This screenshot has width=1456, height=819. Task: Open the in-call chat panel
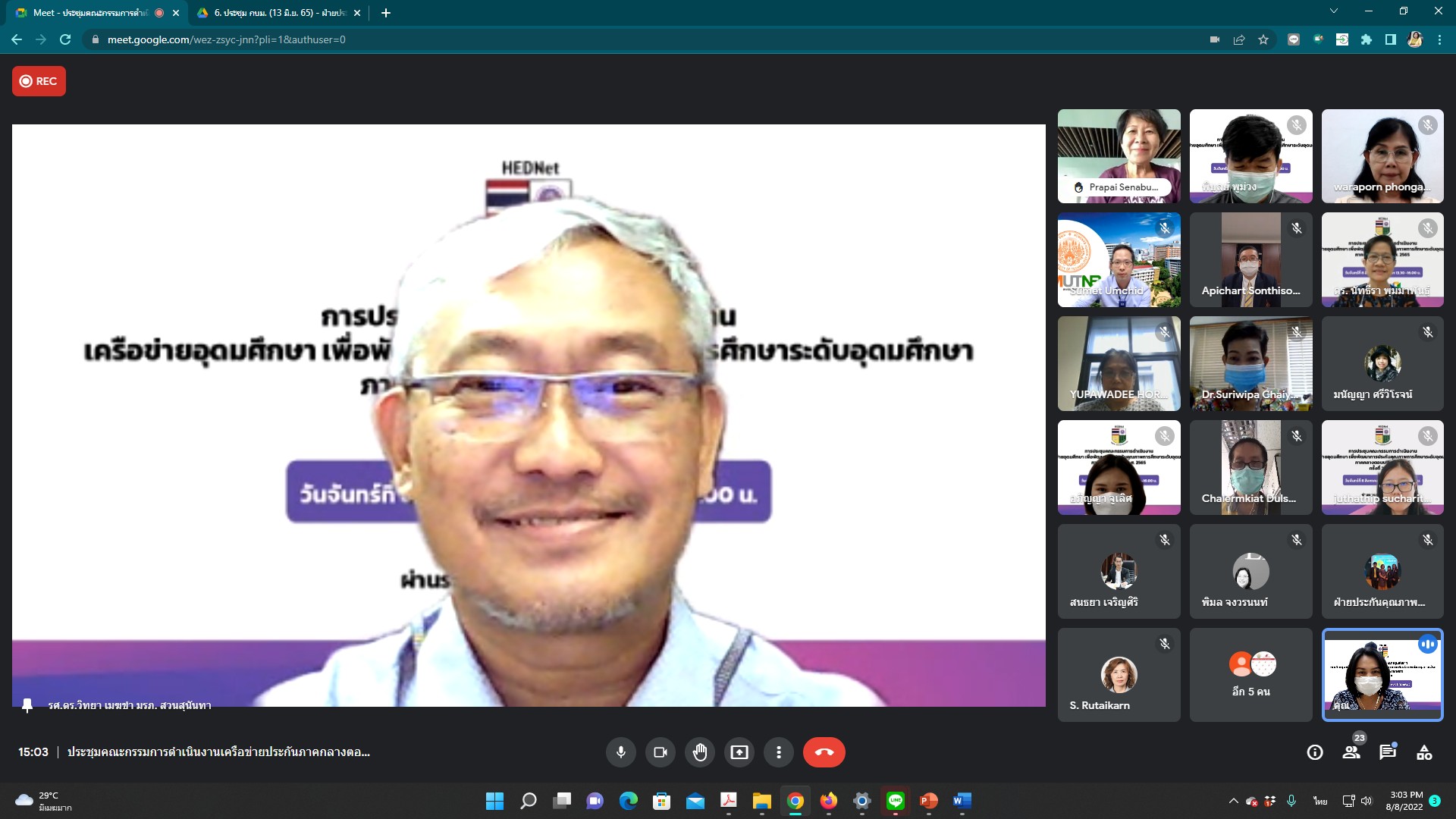(1388, 752)
